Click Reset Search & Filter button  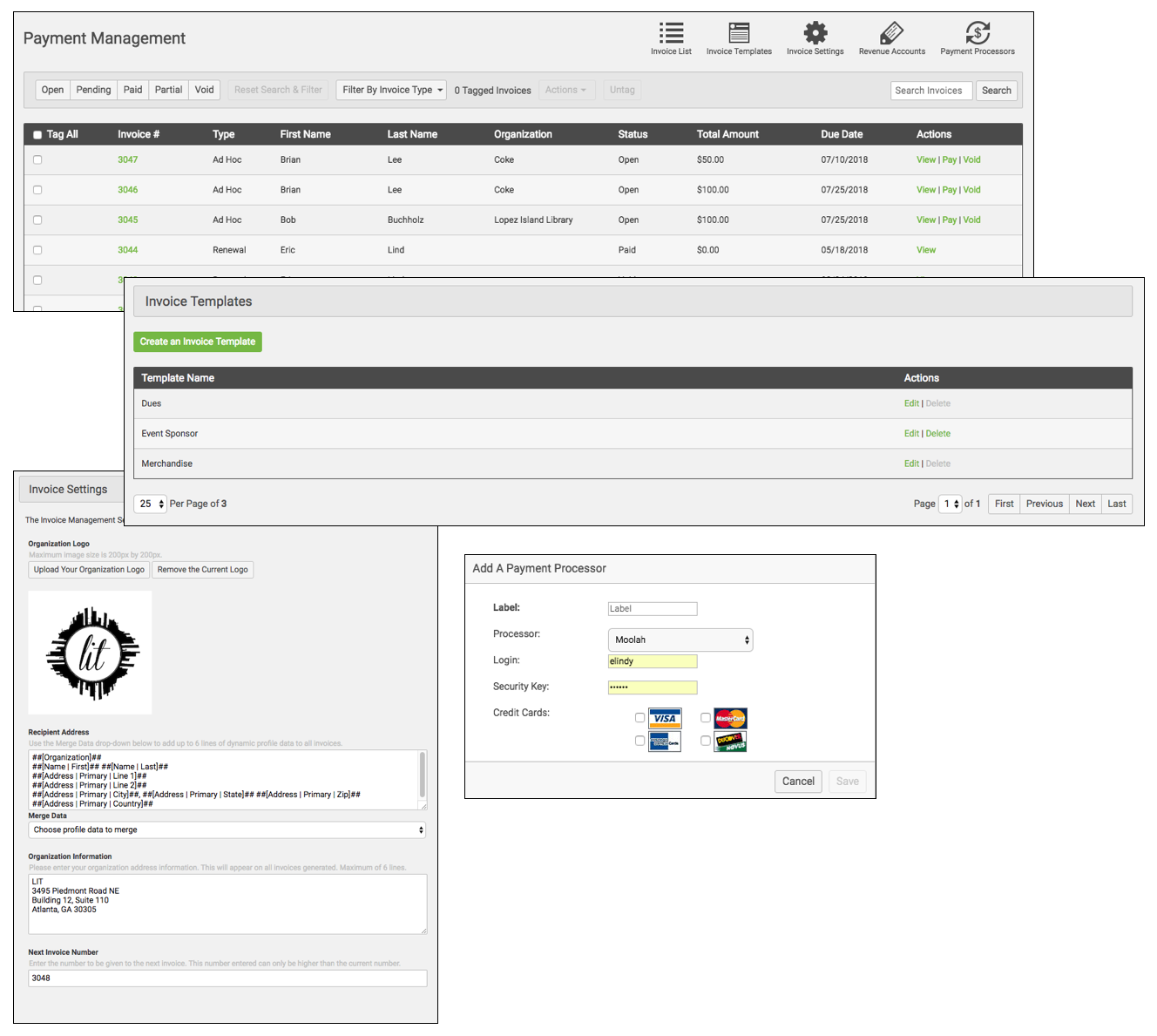[278, 90]
